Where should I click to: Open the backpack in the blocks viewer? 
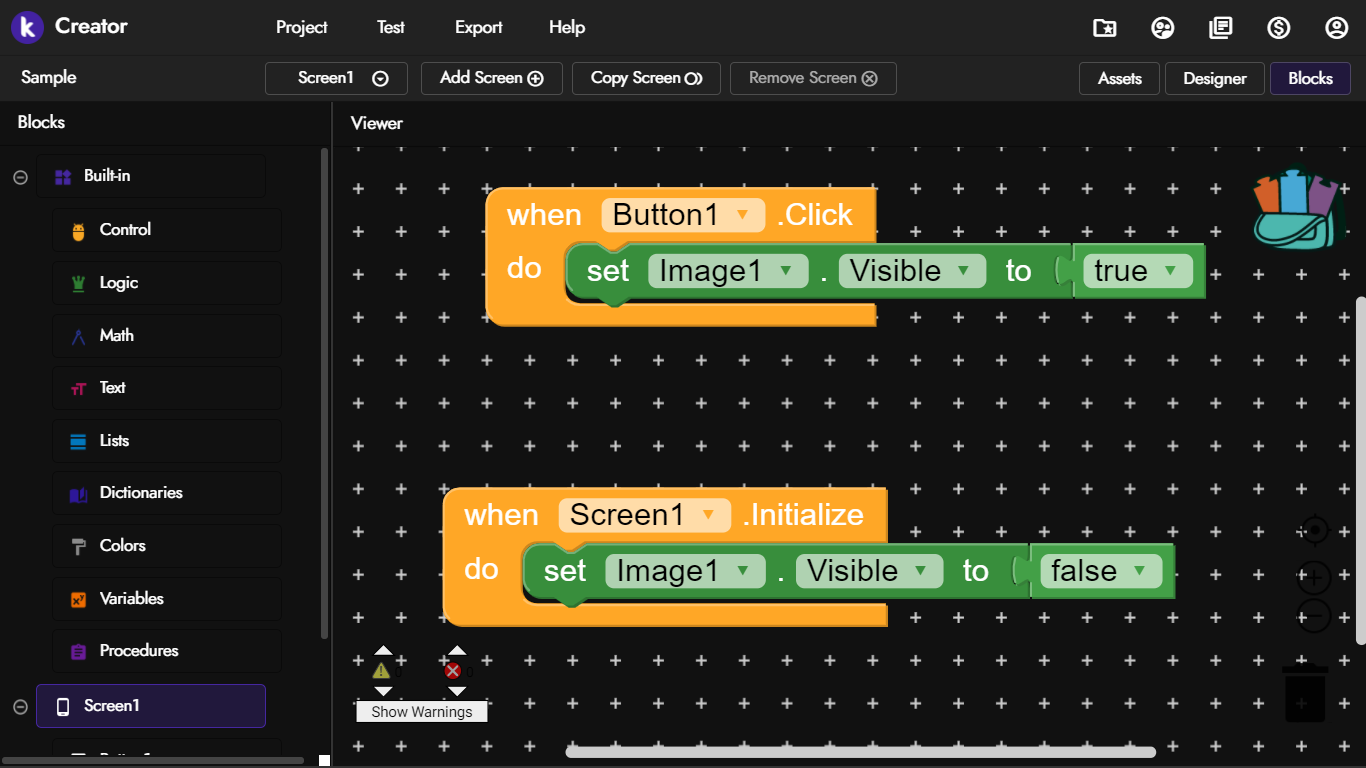tap(1297, 208)
